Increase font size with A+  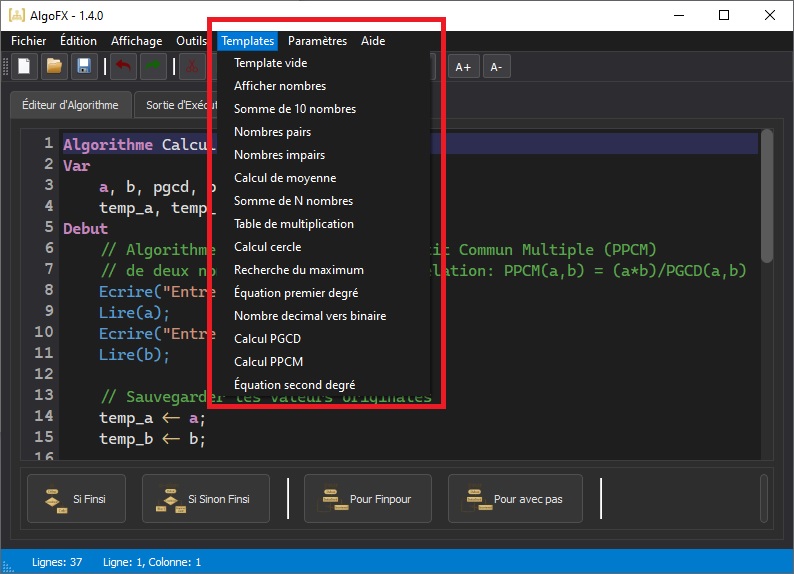click(463, 67)
